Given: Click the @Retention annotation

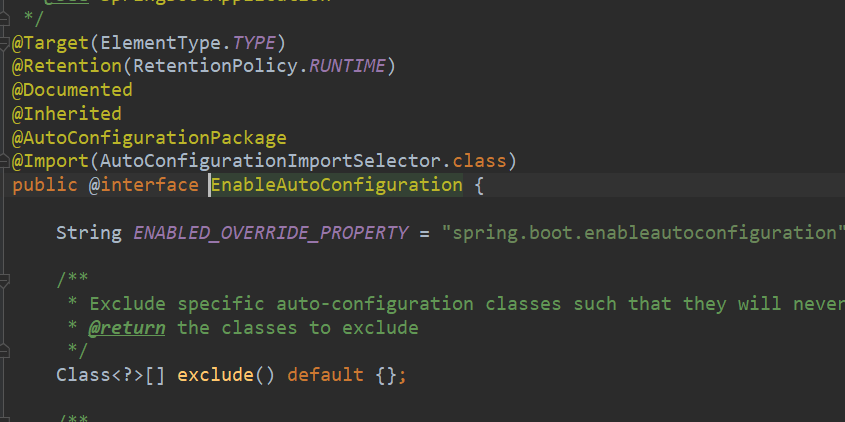Looking at the screenshot, I should (67, 66).
